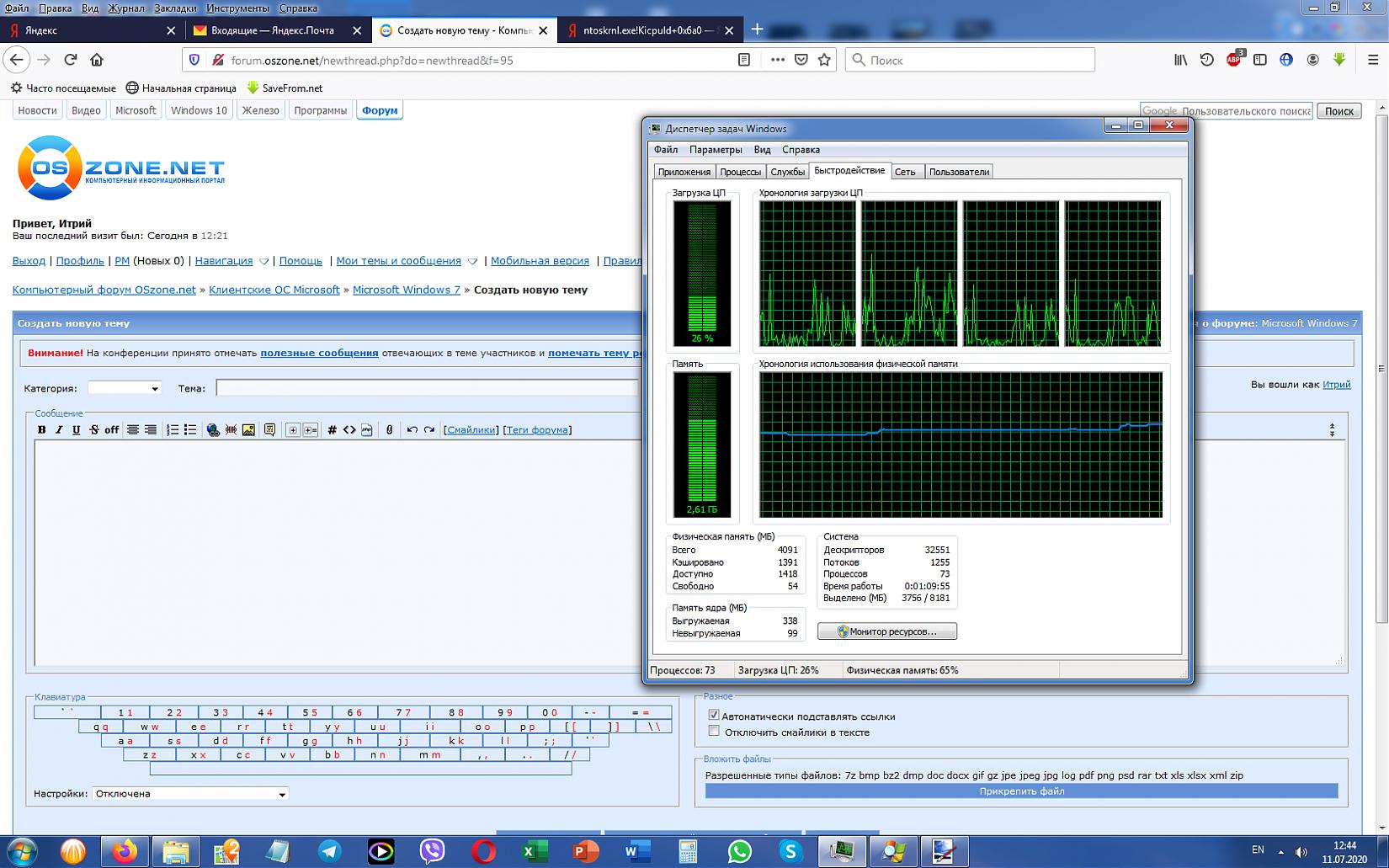
Task: Open the Параметры menu in Task Manager
Action: tap(715, 150)
